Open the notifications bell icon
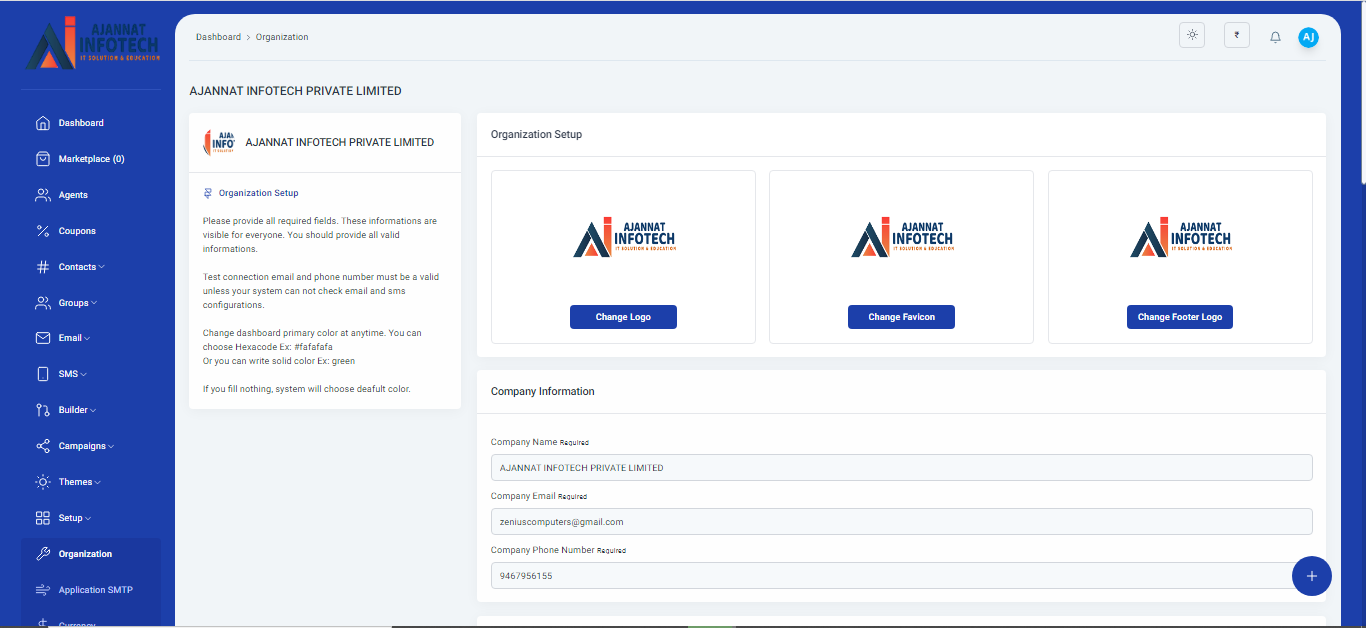 pyautogui.click(x=1275, y=37)
